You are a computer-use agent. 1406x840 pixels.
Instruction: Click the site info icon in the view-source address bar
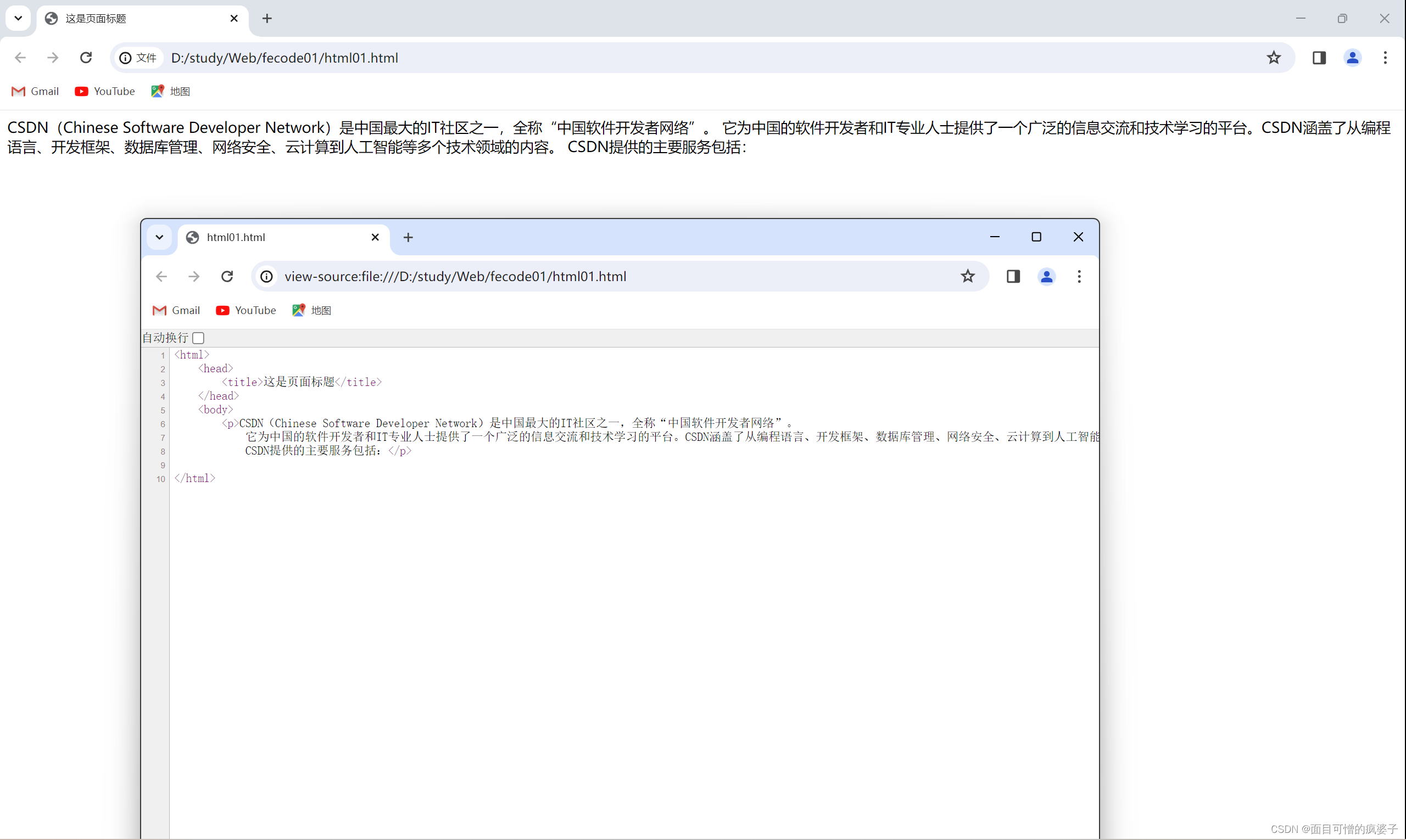[267, 276]
